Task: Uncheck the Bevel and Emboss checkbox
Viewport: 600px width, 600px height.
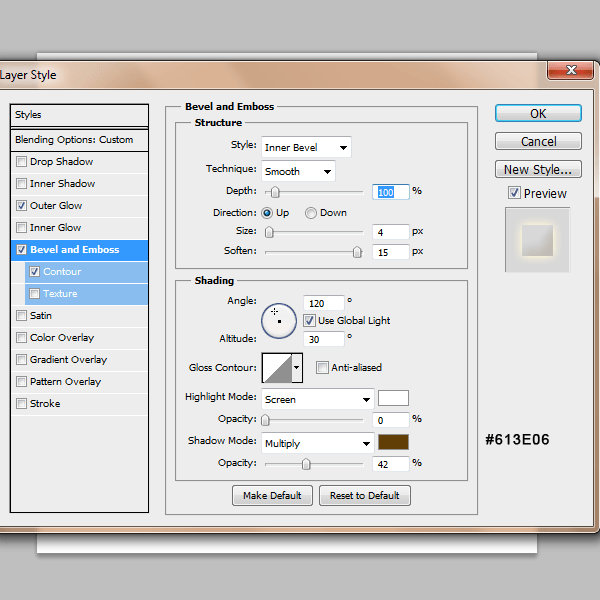Action: point(21,250)
